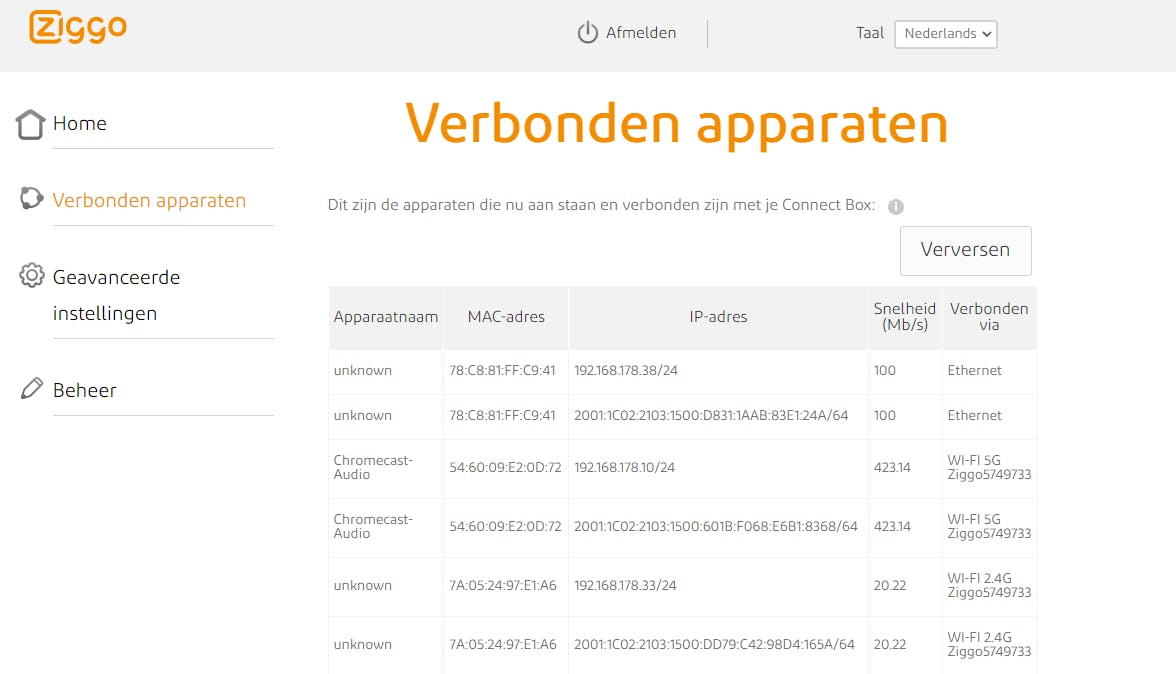
Task: Click the Taal label
Action: 869,33
